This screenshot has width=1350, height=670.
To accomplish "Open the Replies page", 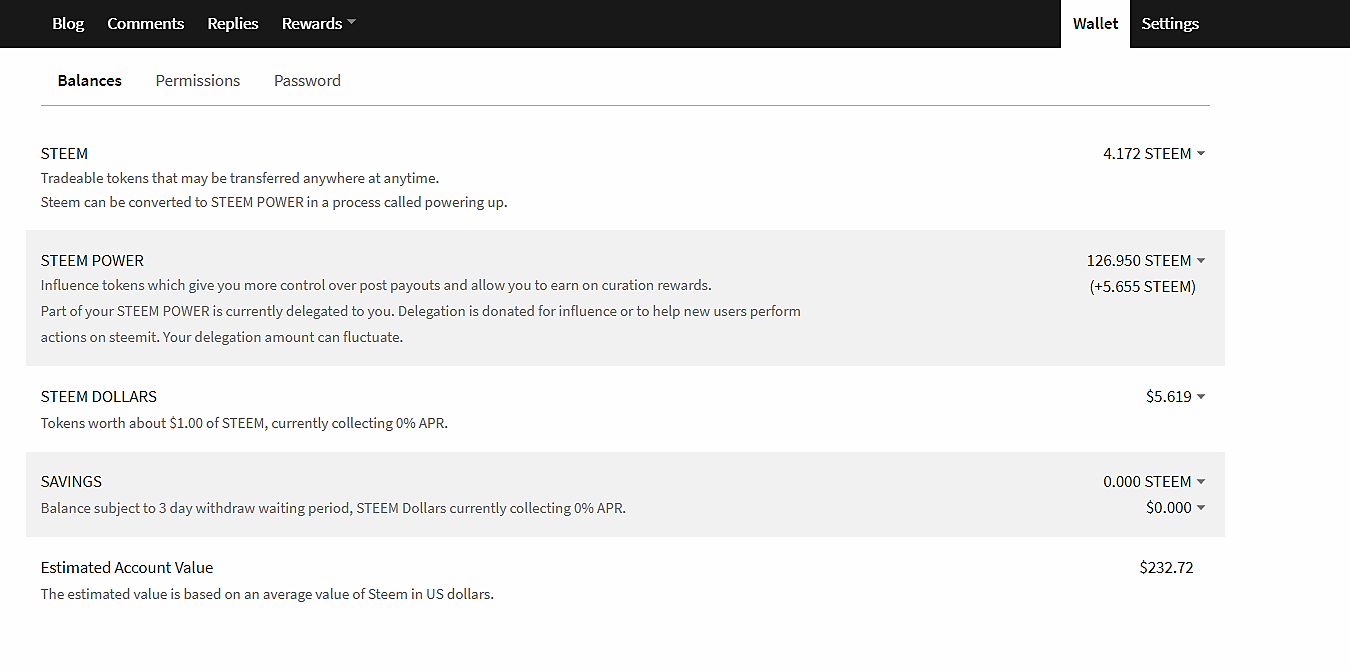I will point(233,24).
